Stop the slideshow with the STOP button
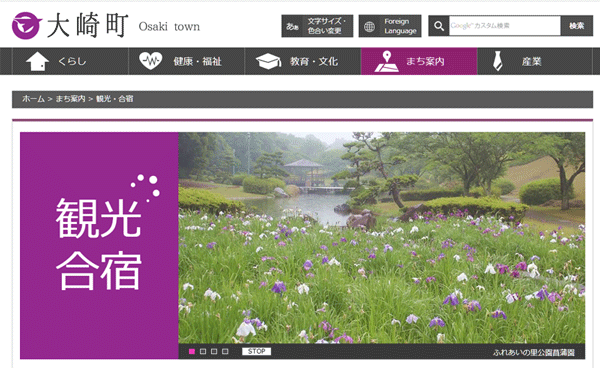Image resolution: width=600 pixels, height=368 pixels. coord(256,351)
